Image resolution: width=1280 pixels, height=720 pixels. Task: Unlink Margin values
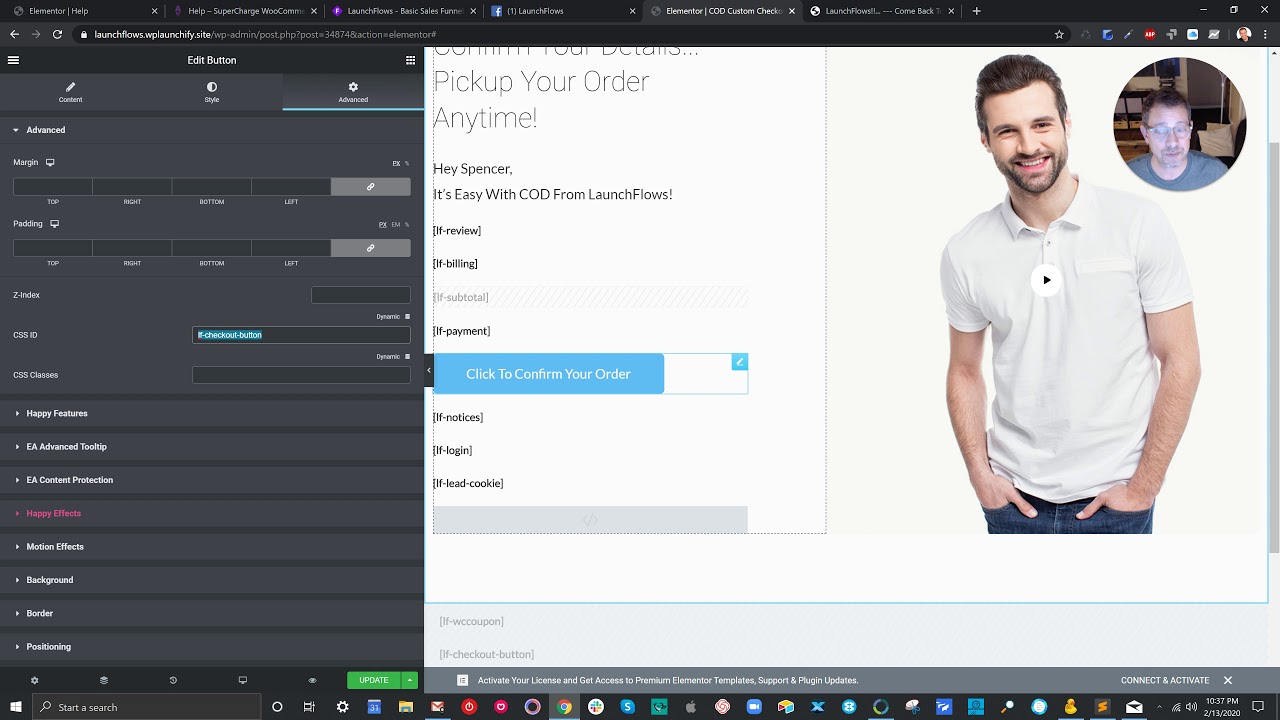(370, 187)
